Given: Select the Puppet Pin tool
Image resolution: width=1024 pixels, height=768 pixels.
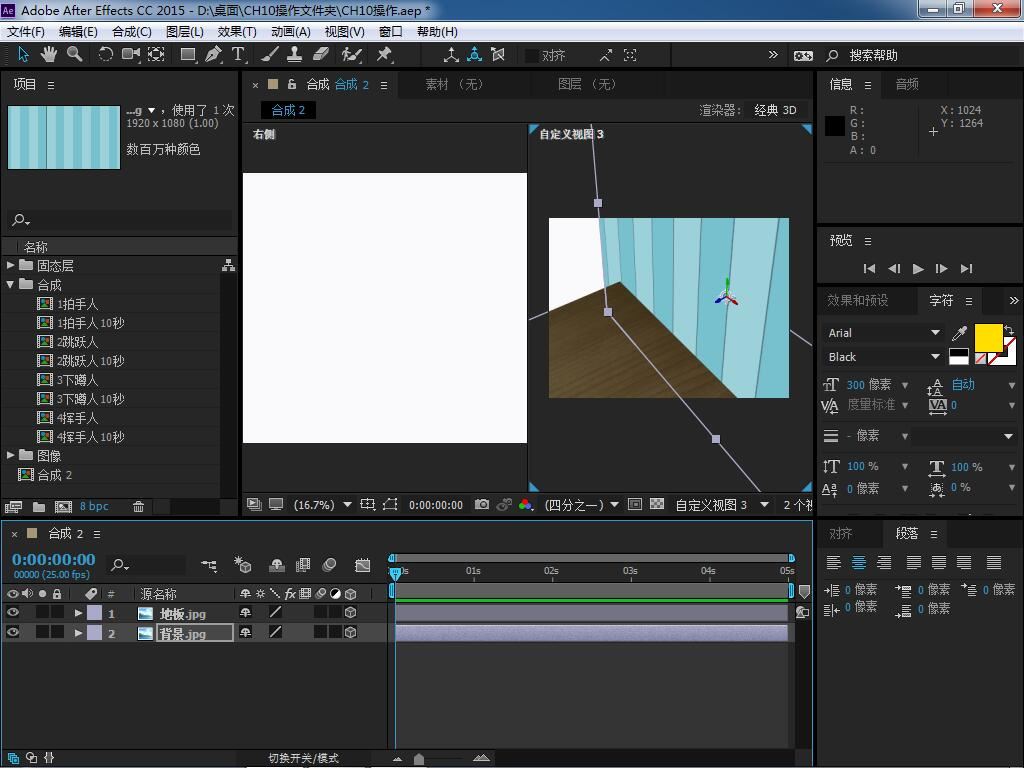Looking at the screenshot, I should [x=384, y=55].
